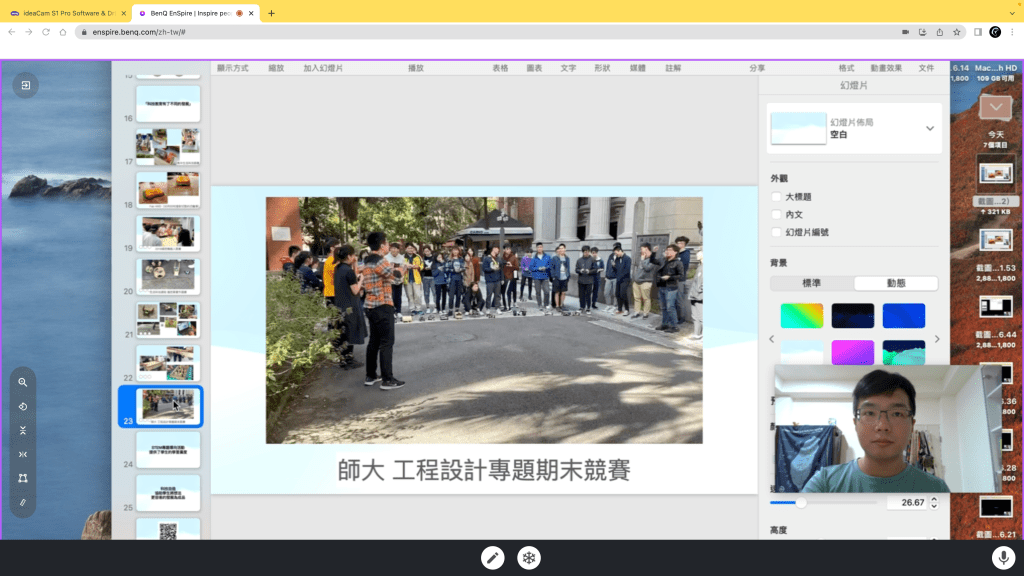Select the crop frame icon in left toolbar

point(23,479)
